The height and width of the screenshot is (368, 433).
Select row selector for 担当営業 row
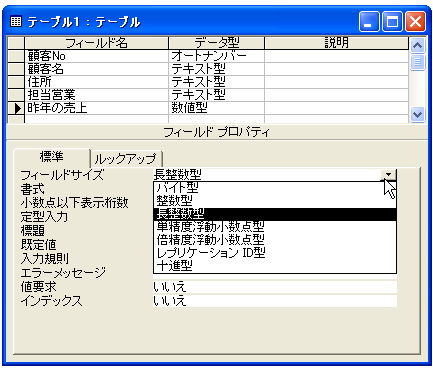[x=16, y=95]
